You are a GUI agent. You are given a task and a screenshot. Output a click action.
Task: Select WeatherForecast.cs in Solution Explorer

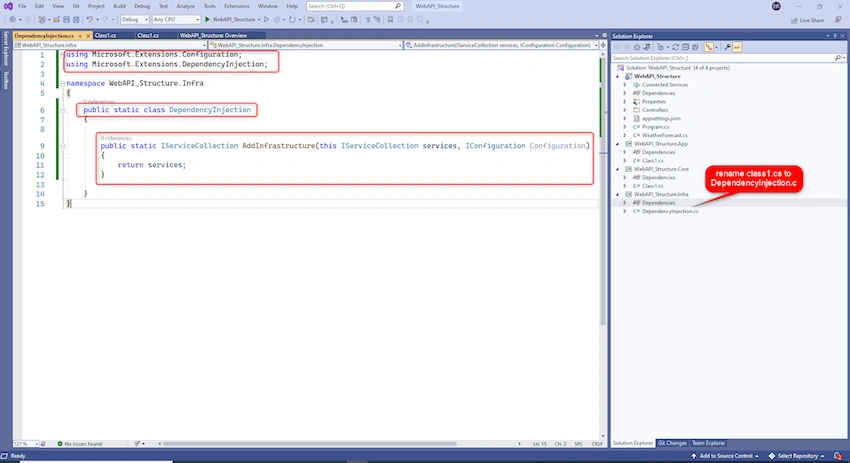click(x=665, y=136)
